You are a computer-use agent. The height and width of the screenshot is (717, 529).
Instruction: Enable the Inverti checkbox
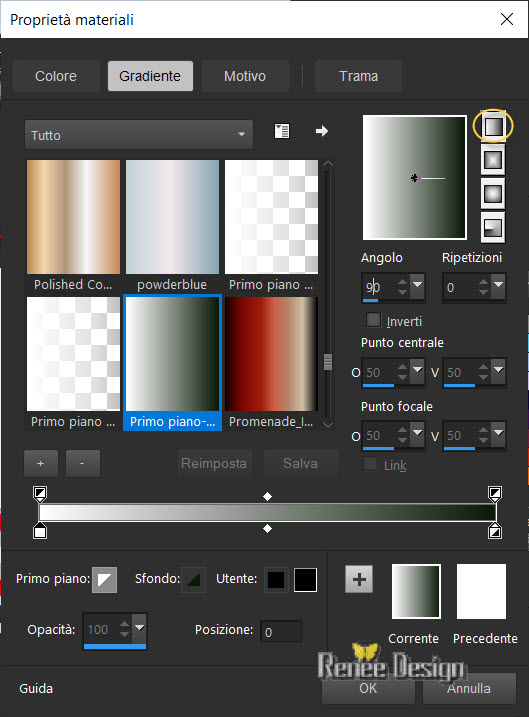pos(373,320)
